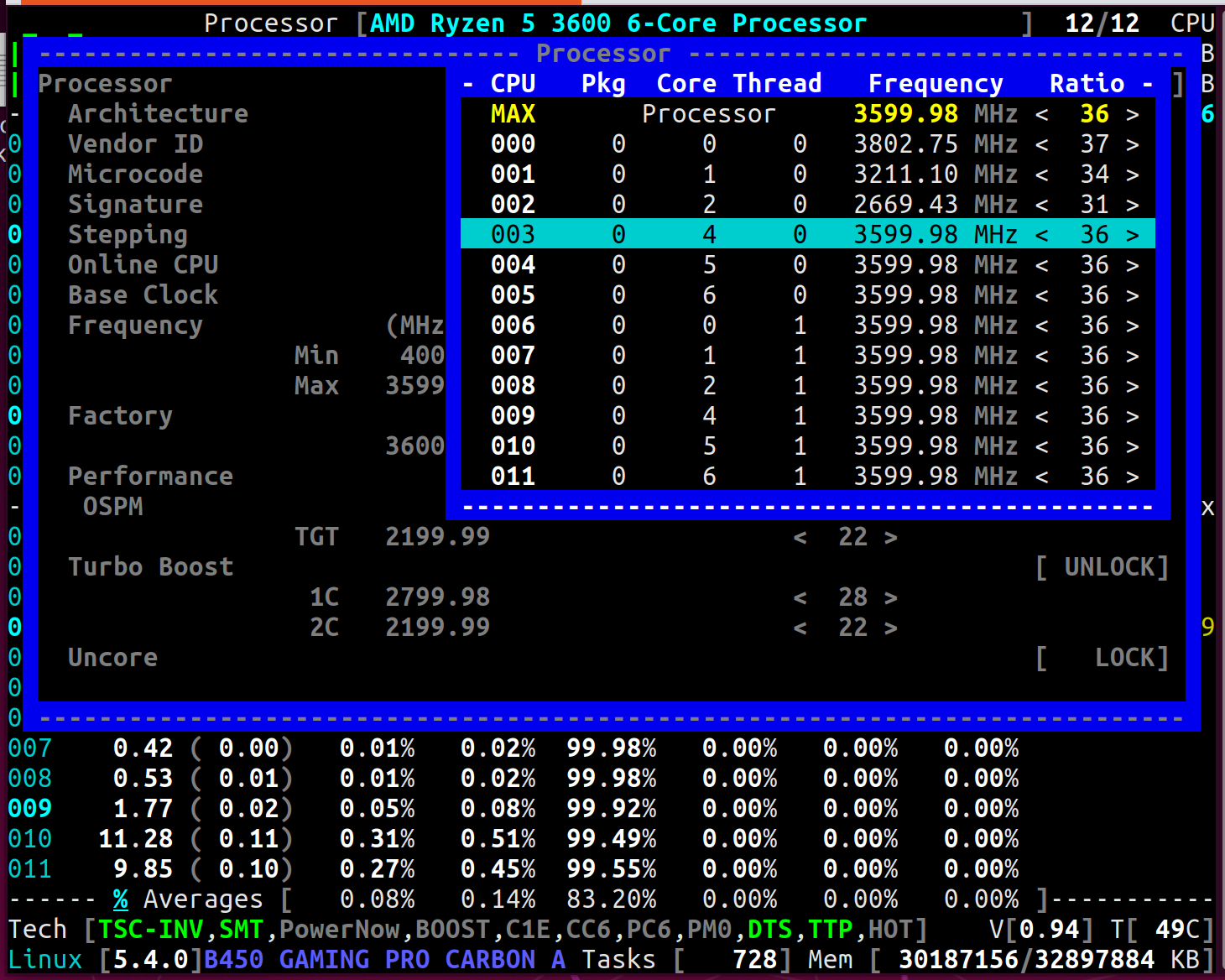Select the Vendor ID entry

click(x=135, y=143)
